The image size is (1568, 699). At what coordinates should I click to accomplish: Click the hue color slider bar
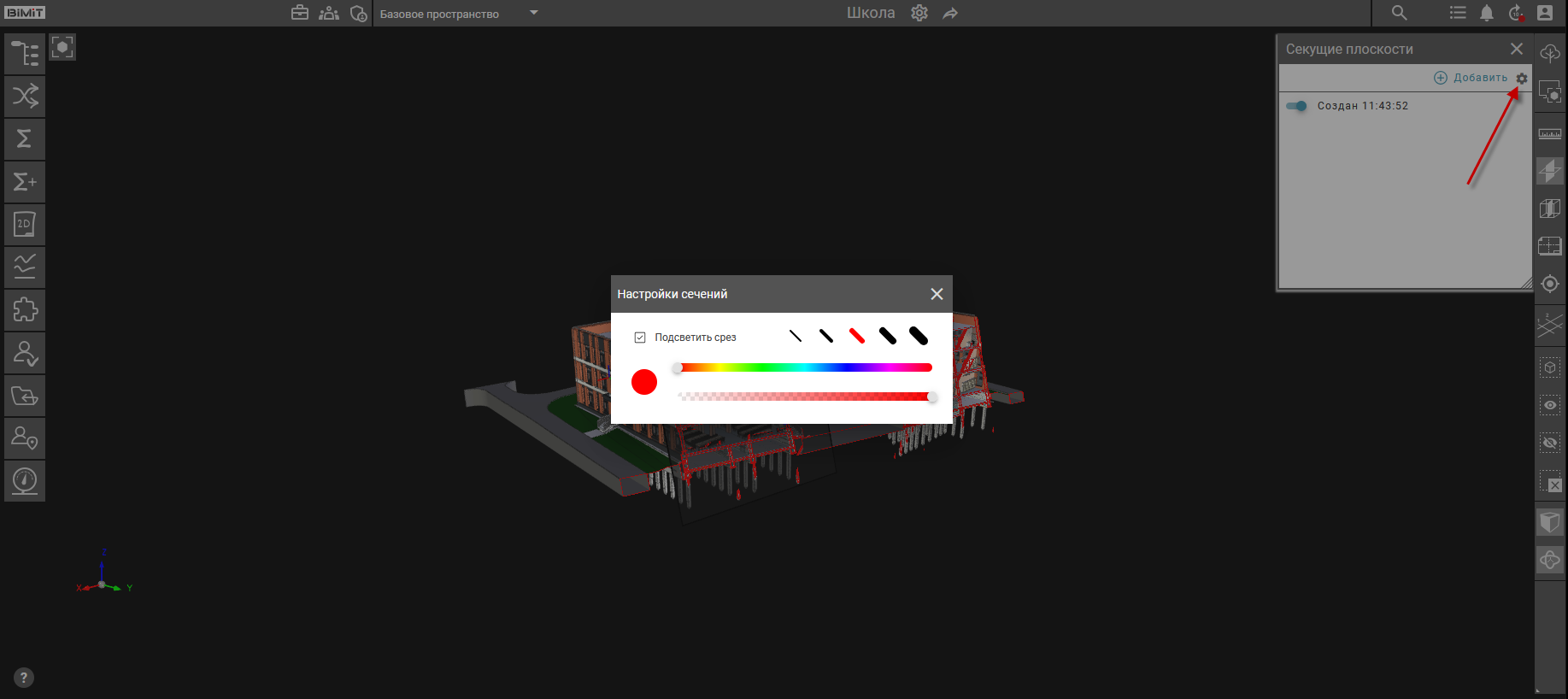804,367
